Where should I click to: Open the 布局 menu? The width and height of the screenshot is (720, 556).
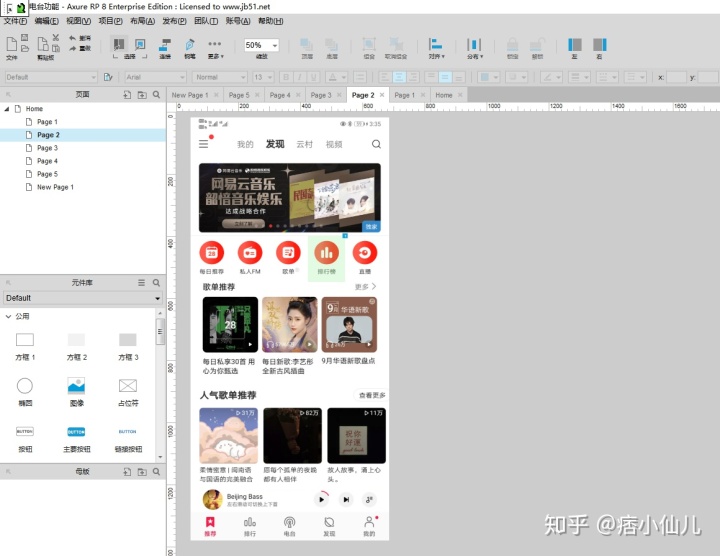coord(142,21)
